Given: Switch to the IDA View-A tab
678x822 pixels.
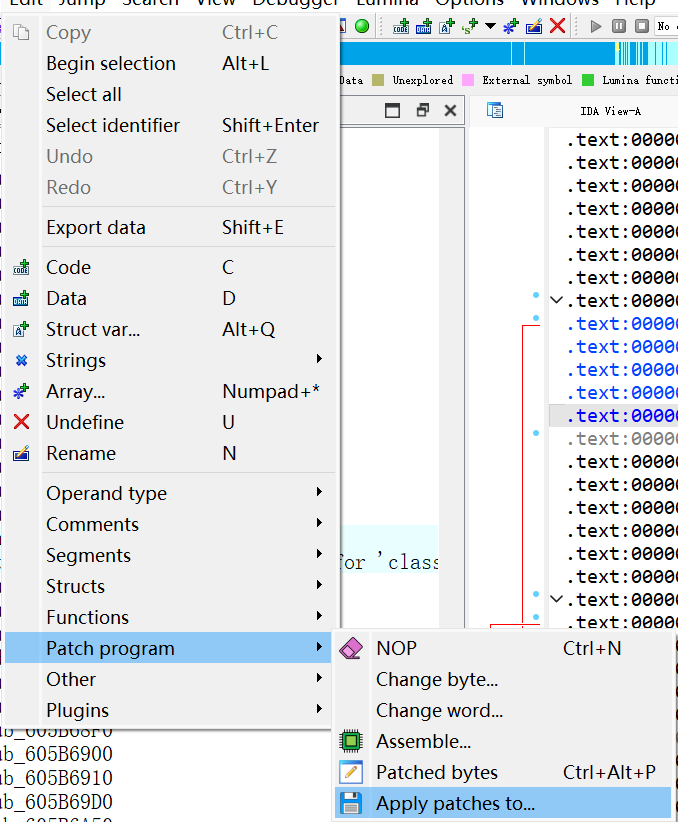Looking at the screenshot, I should [610, 111].
